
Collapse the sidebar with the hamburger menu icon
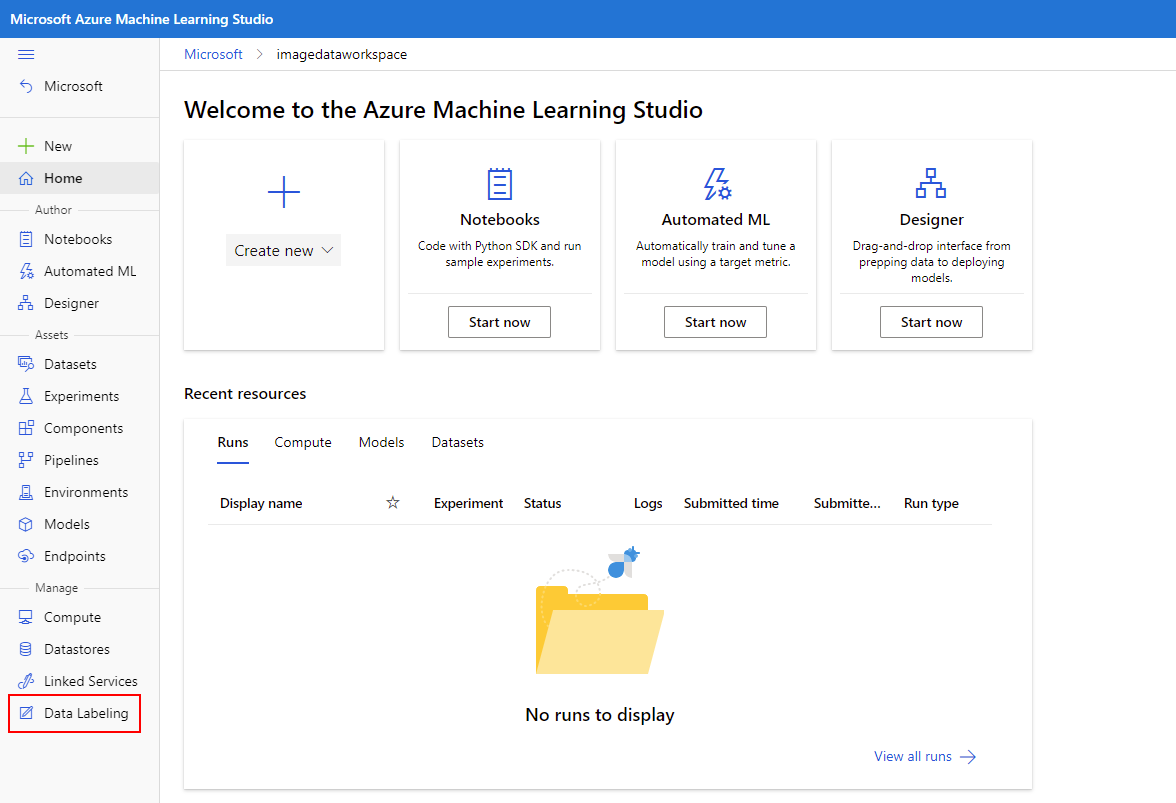(x=26, y=54)
